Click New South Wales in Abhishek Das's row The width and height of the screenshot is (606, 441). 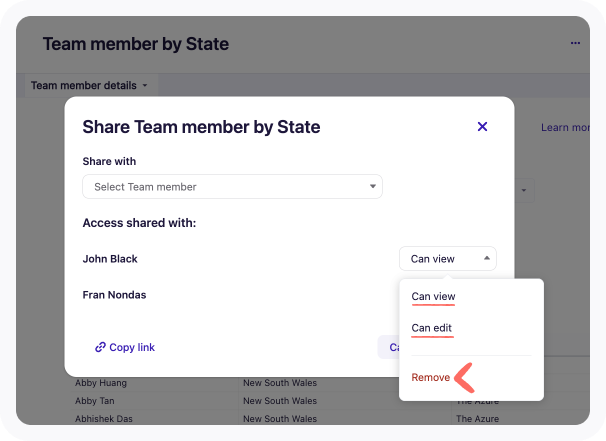280,419
